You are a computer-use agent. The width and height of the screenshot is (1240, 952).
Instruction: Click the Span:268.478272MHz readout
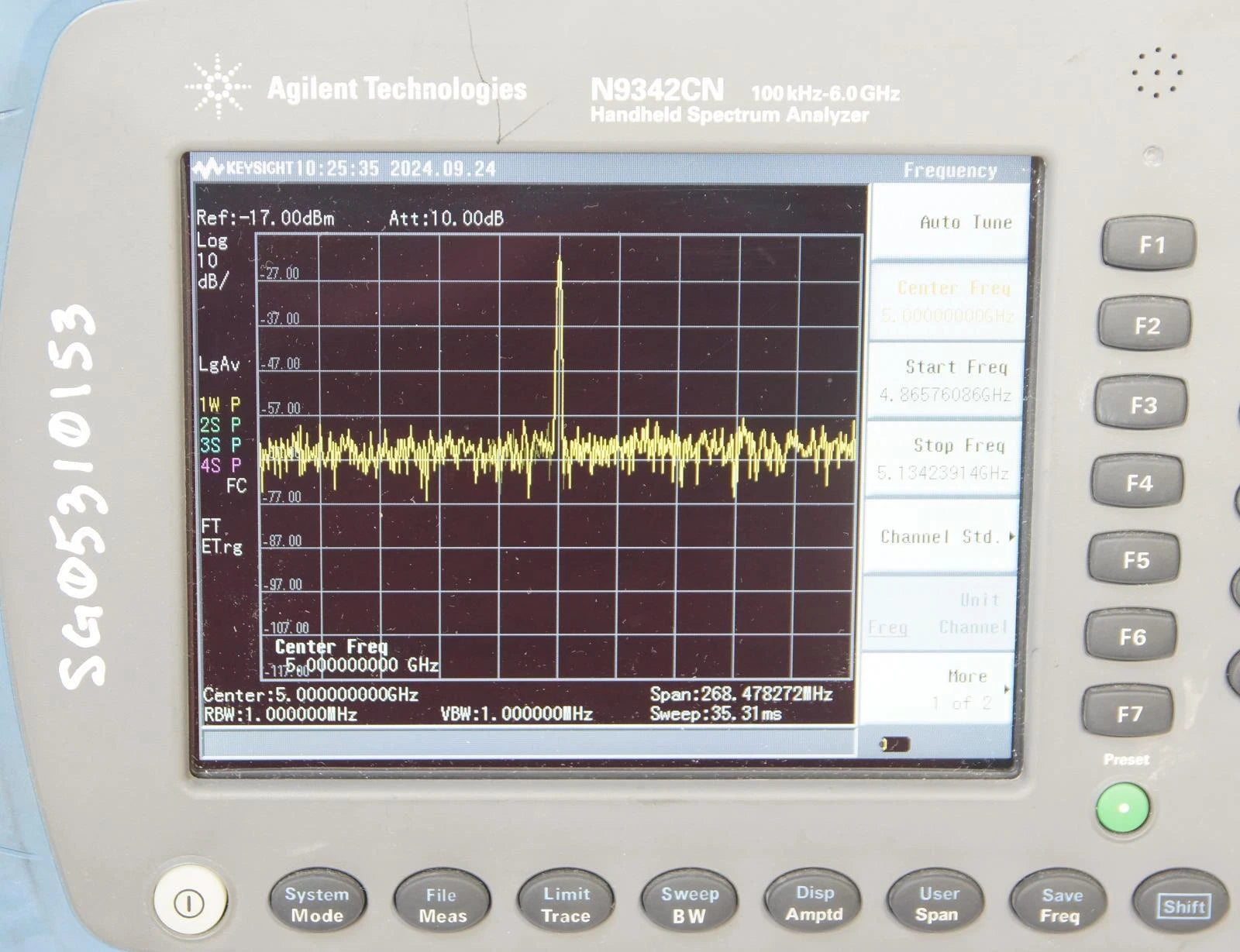(741, 693)
